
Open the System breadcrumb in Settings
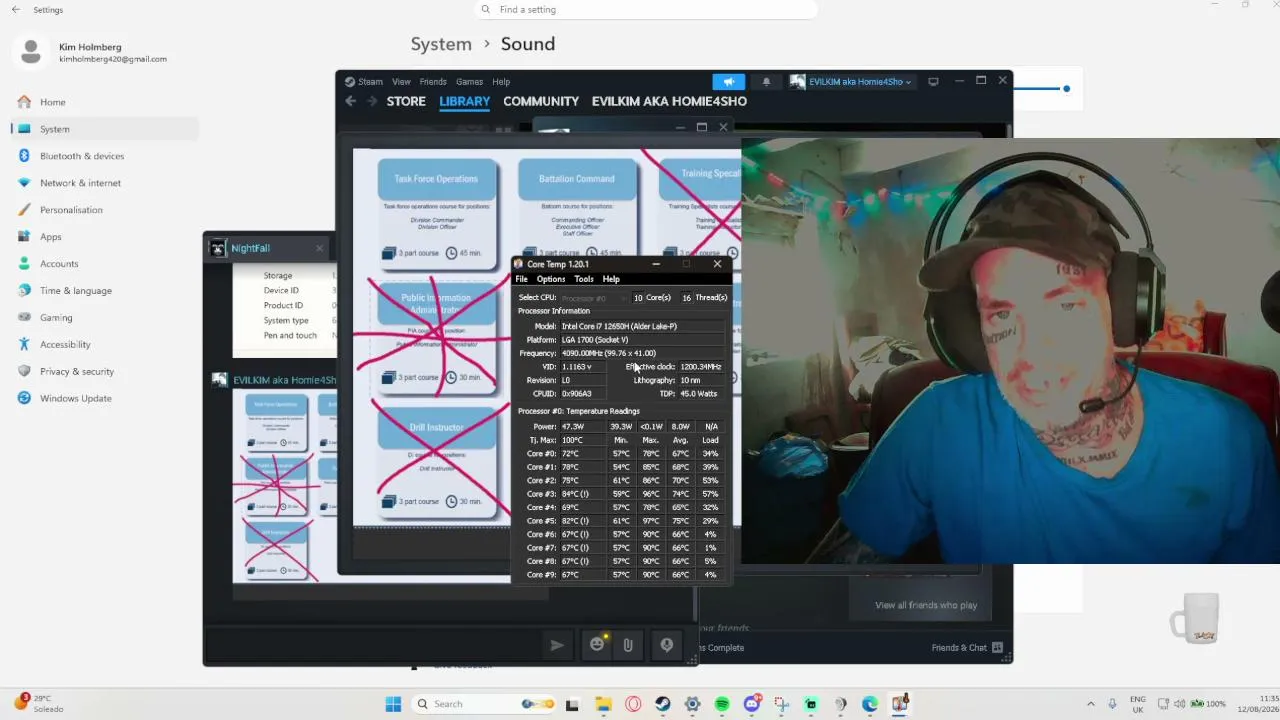441,44
